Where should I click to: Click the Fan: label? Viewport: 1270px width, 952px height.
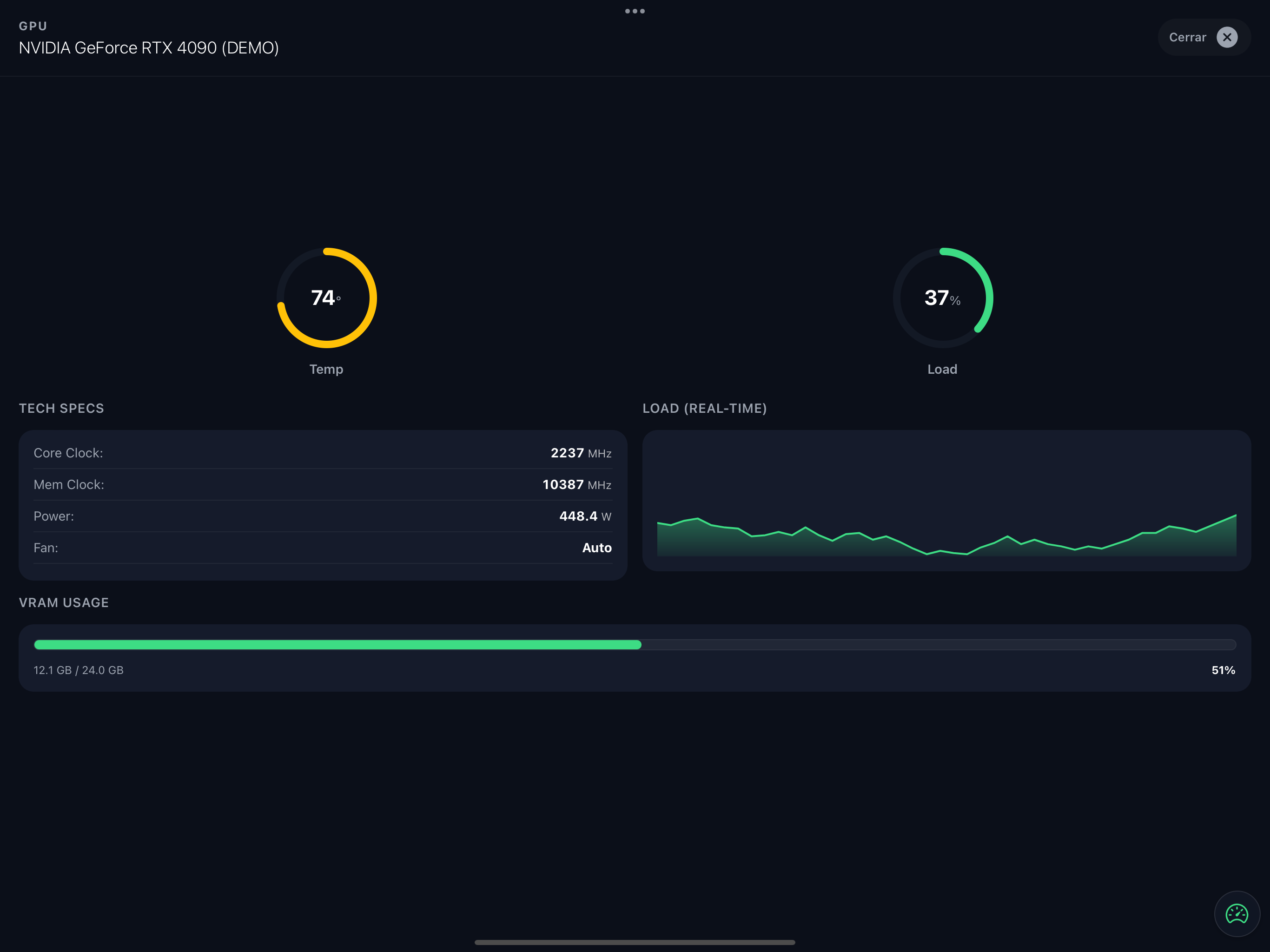(x=46, y=548)
